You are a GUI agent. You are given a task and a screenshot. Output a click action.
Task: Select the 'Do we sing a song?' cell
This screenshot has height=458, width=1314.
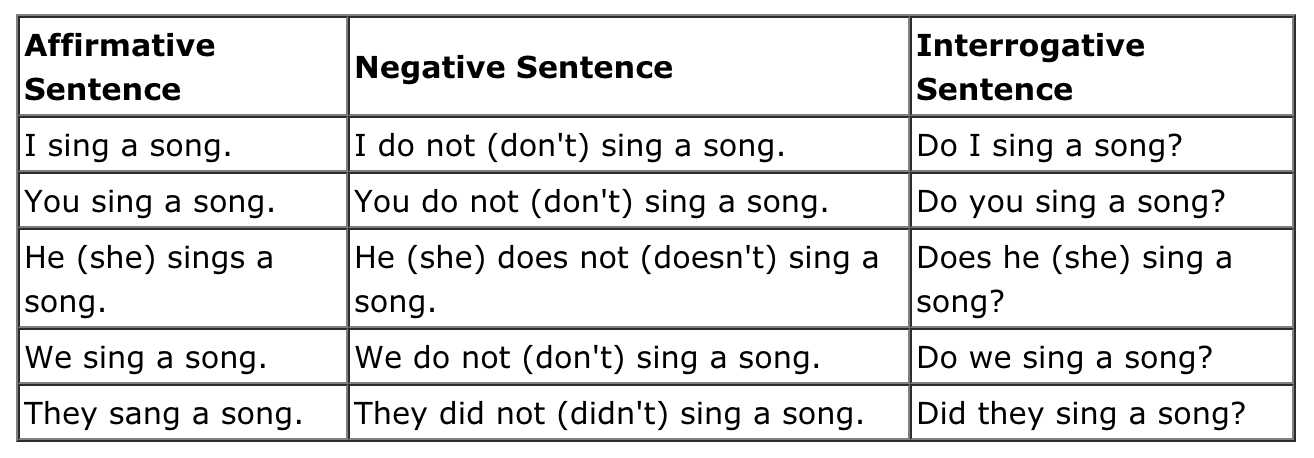1065,357
